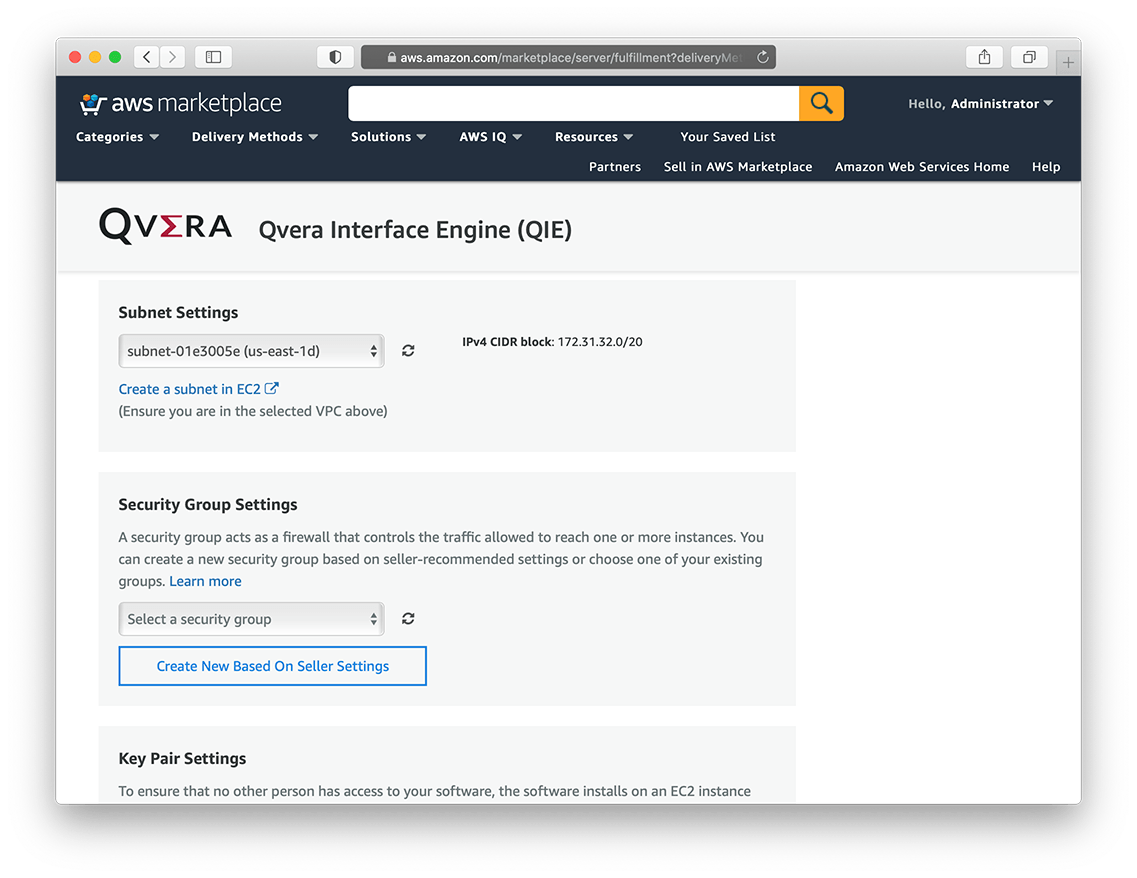
Task: Refresh the subnet list icon
Action: pyautogui.click(x=408, y=351)
